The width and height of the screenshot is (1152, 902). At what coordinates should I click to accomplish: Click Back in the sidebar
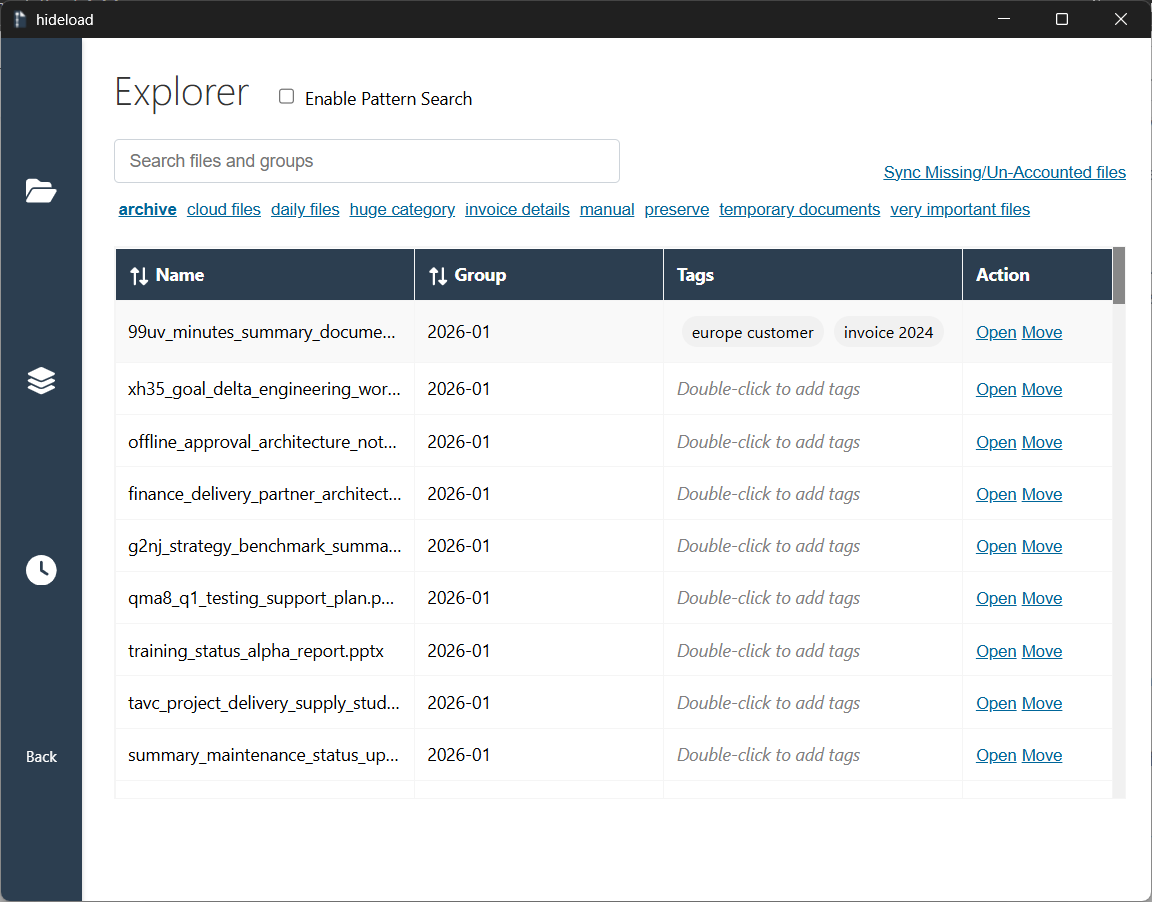point(41,757)
